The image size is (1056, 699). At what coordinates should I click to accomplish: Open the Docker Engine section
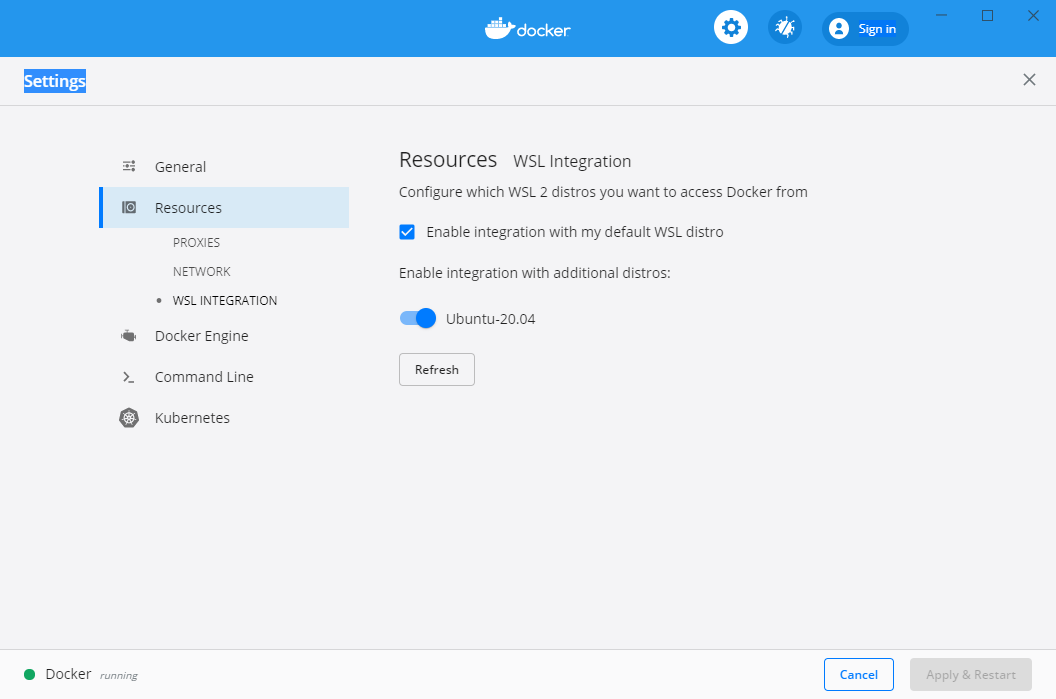201,335
